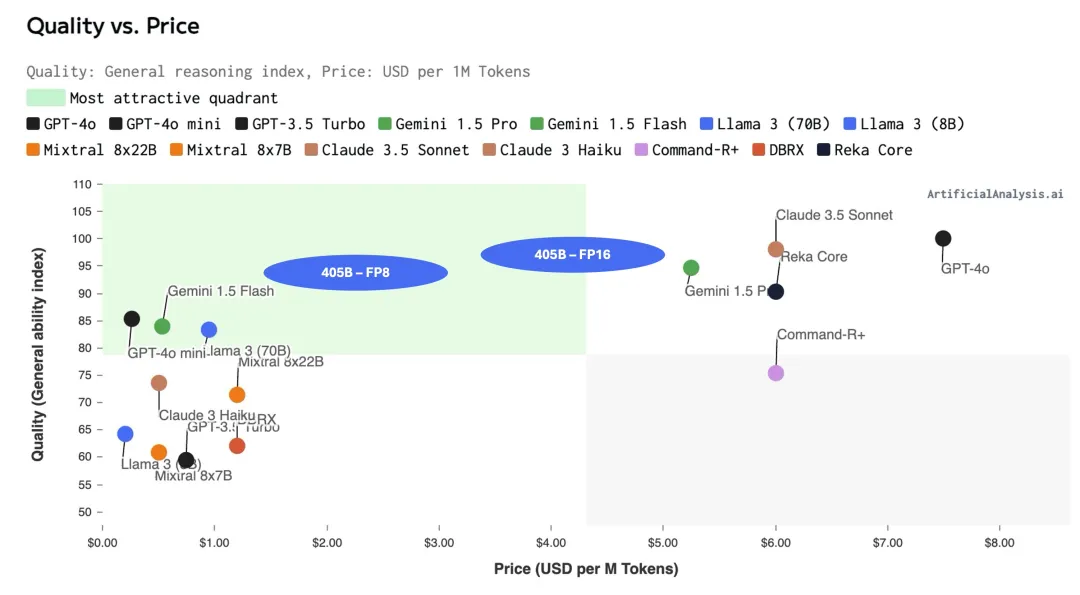The image size is (1080, 595).
Task: Click the GPT-4o data point on chart
Action: tap(942, 238)
